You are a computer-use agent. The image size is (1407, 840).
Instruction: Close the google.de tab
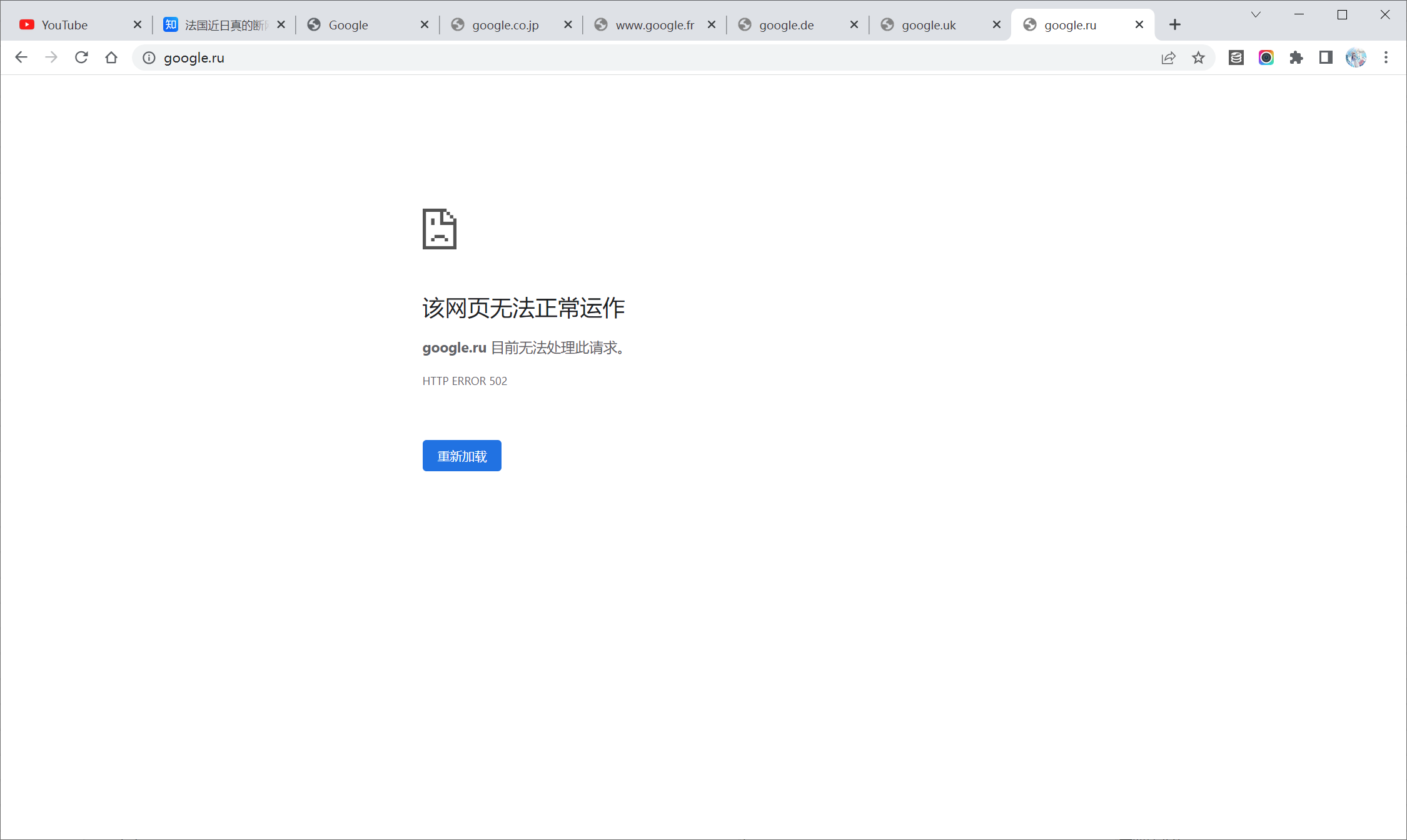(x=854, y=24)
